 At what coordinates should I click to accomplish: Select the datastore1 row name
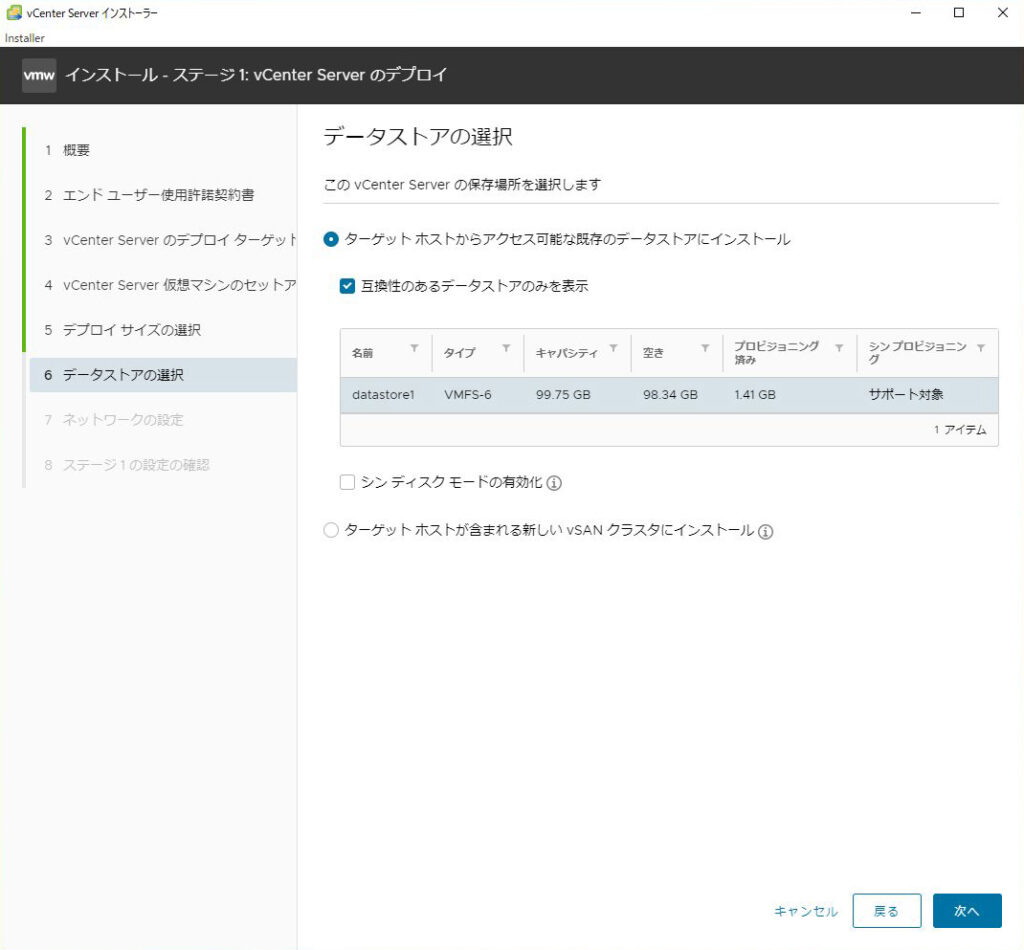(383, 395)
